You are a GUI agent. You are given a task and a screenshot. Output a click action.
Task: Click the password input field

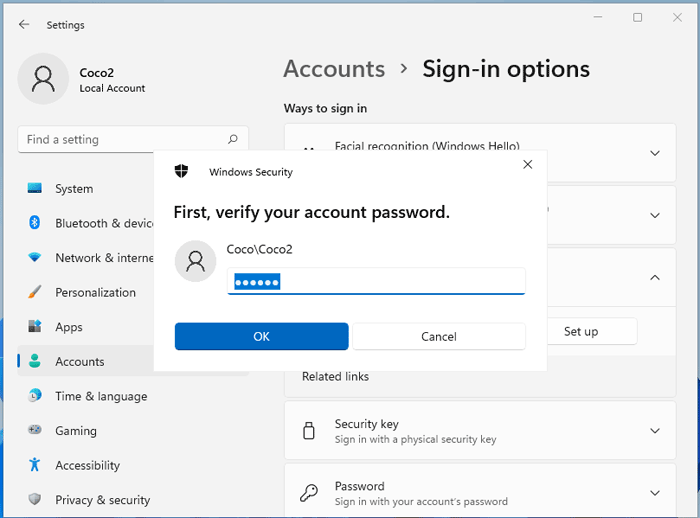click(x=376, y=281)
